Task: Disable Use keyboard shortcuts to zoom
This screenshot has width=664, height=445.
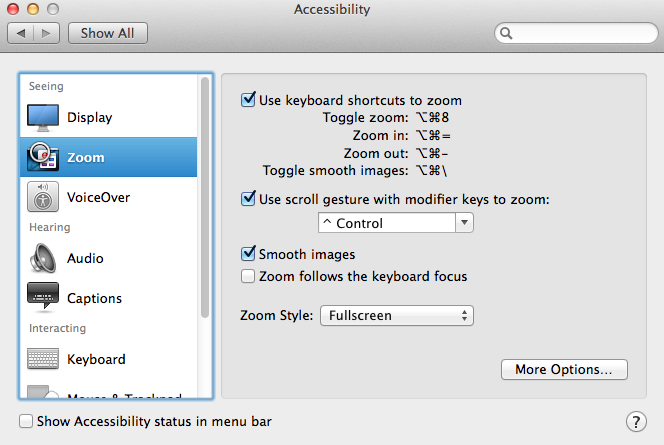Action: [248, 100]
